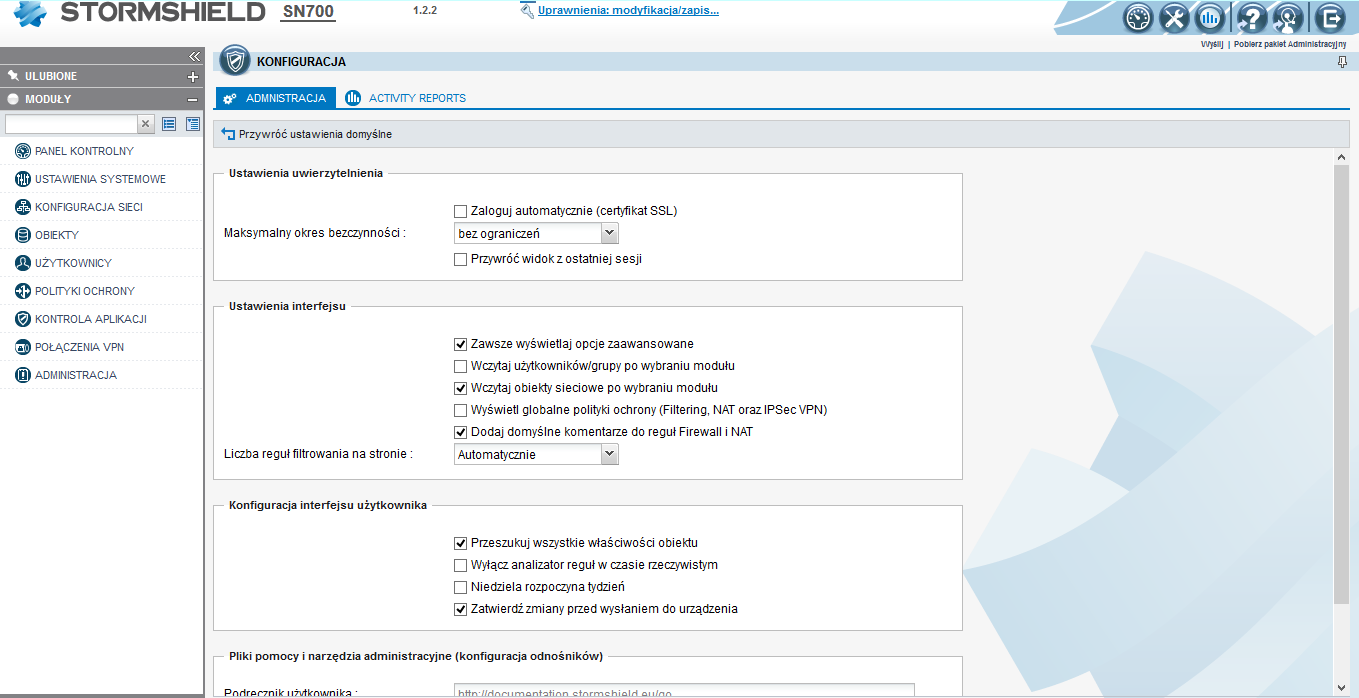Viewport: 1359px width, 698px height.
Task: Click the pin icon beside KONFIGURACJA bar
Action: tap(1343, 62)
